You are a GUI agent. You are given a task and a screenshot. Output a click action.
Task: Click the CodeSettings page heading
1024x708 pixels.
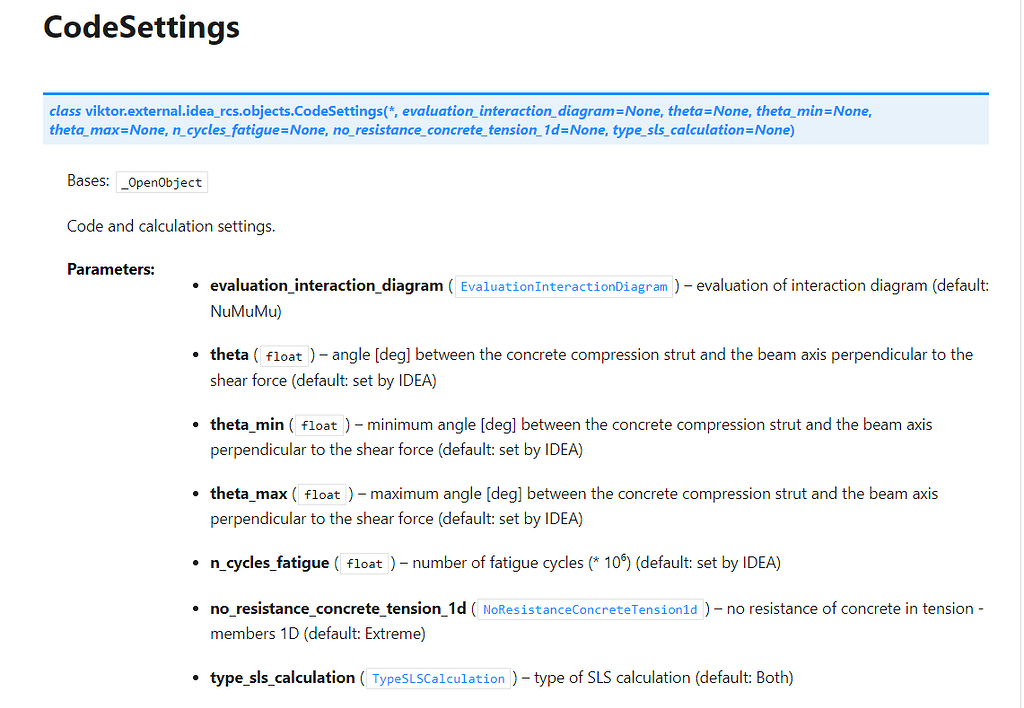141,27
